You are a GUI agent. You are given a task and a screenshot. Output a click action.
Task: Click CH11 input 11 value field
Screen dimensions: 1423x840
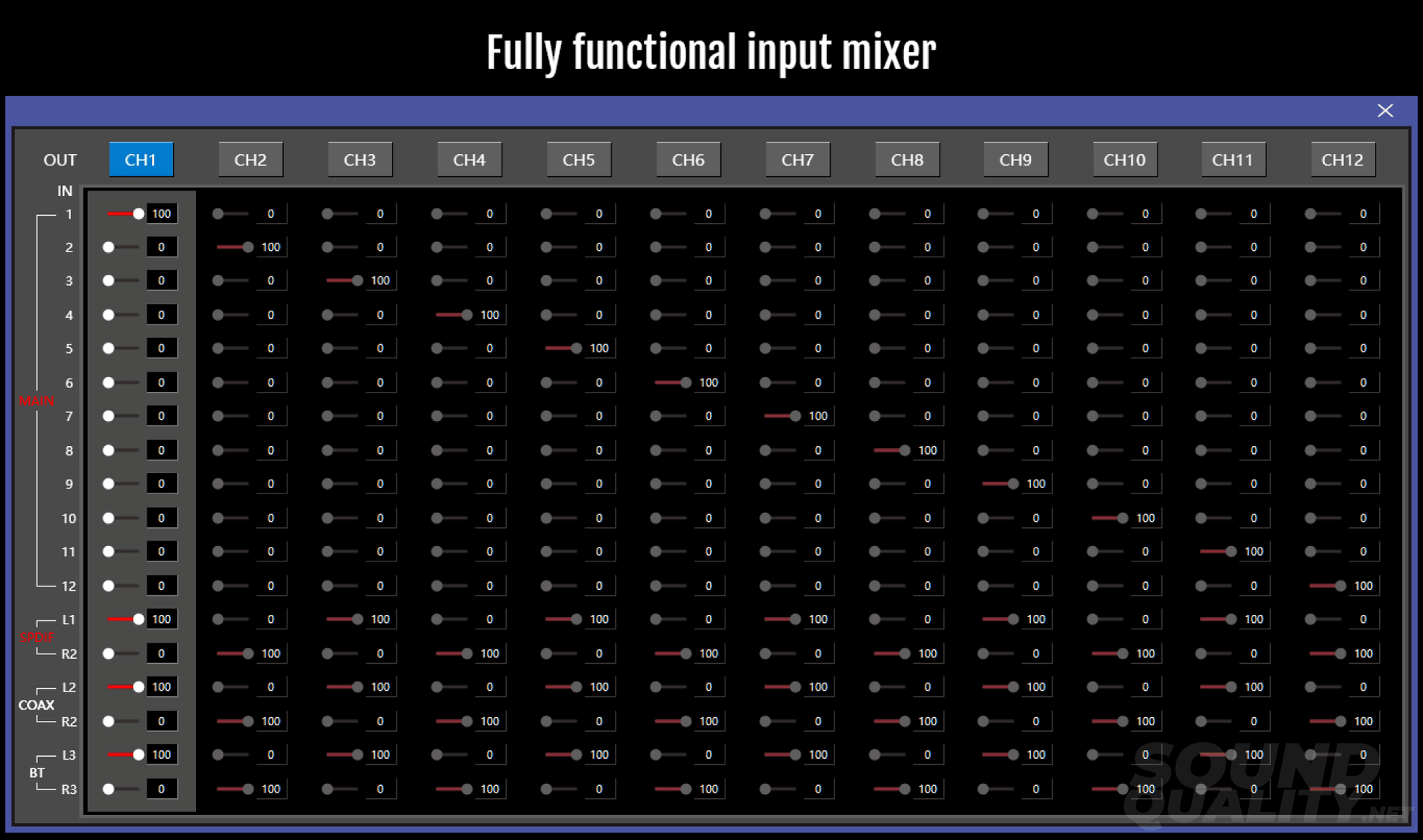(x=1254, y=551)
